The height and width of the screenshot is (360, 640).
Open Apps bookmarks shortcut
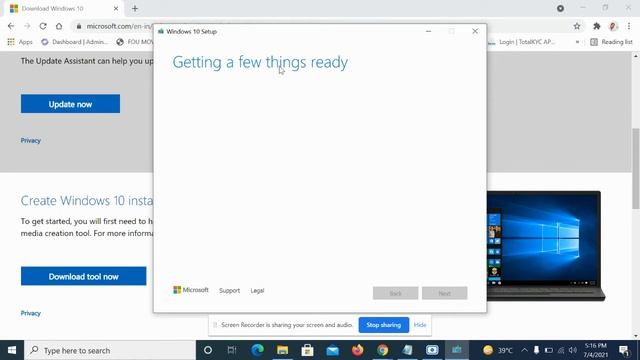pyautogui.click(x=20, y=42)
